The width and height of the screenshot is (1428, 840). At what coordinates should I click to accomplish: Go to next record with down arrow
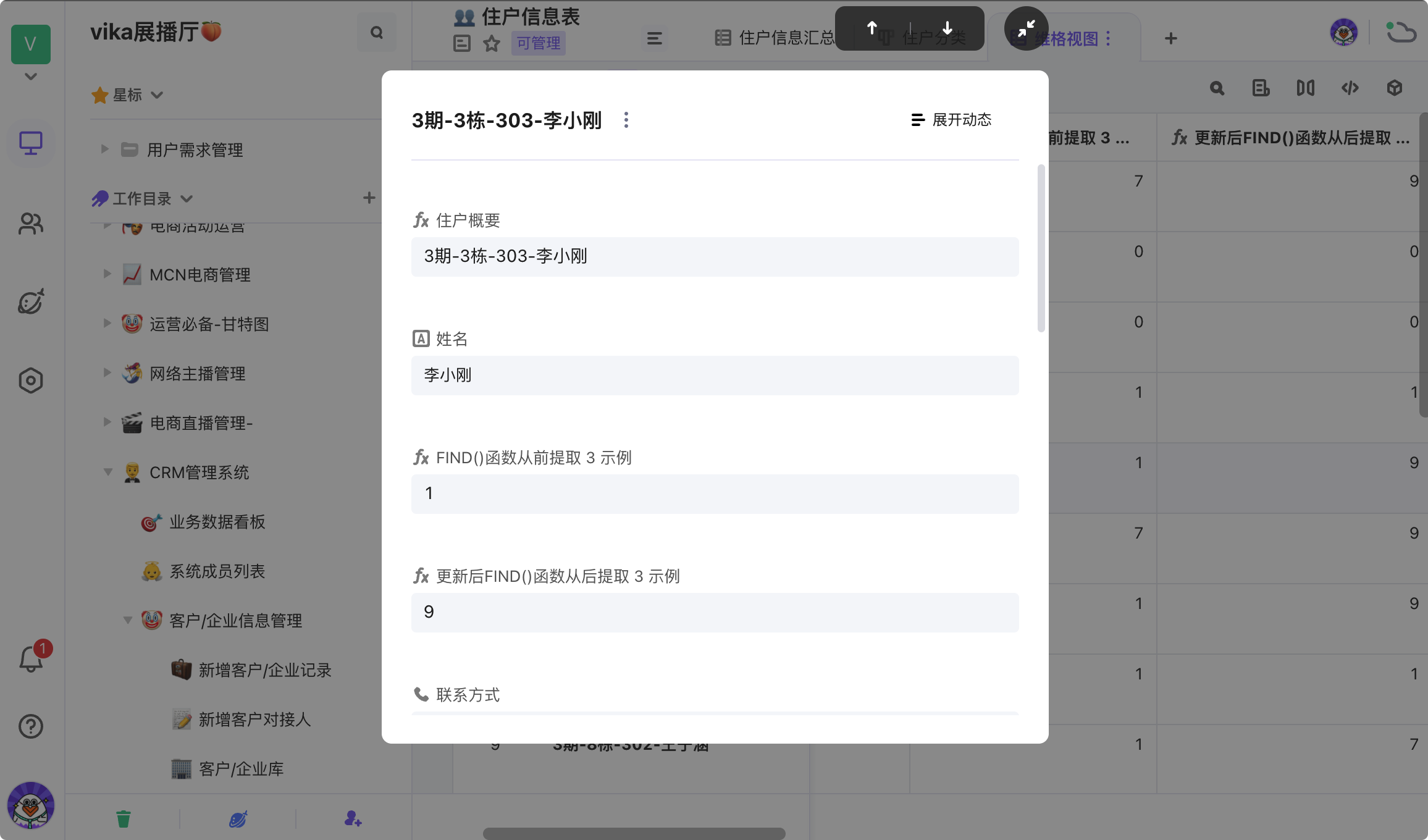click(x=947, y=28)
